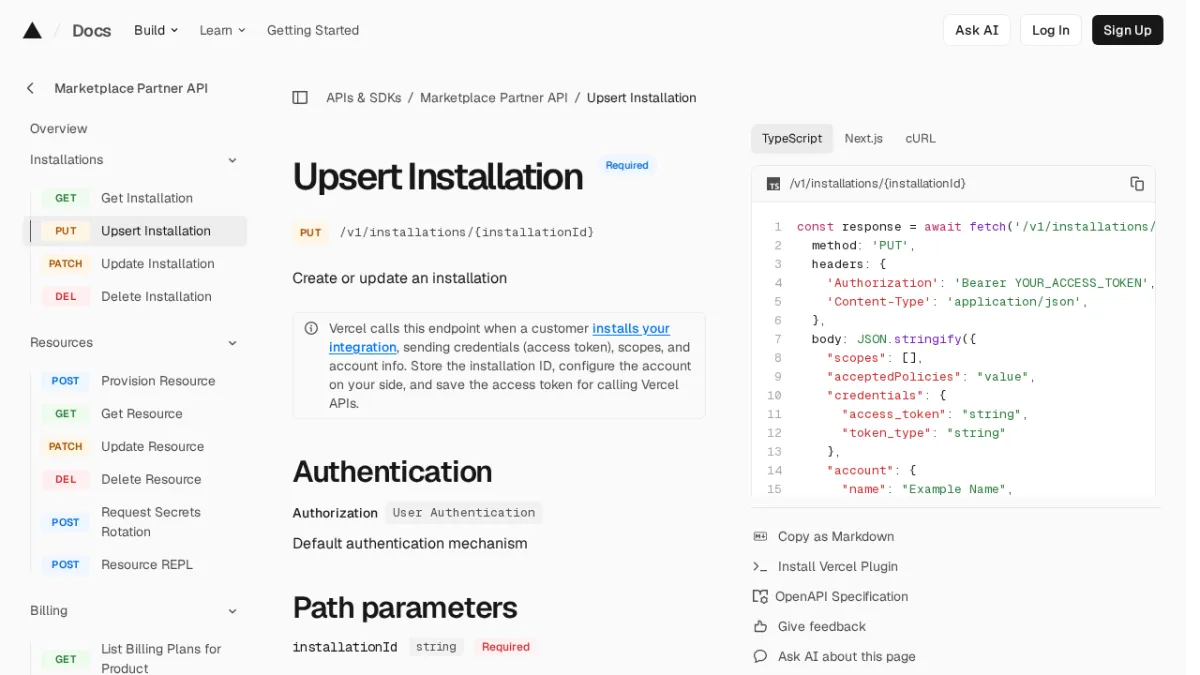The width and height of the screenshot is (1200, 675).
Task: Click the OpenAPI Specification icon
Action: click(x=760, y=596)
